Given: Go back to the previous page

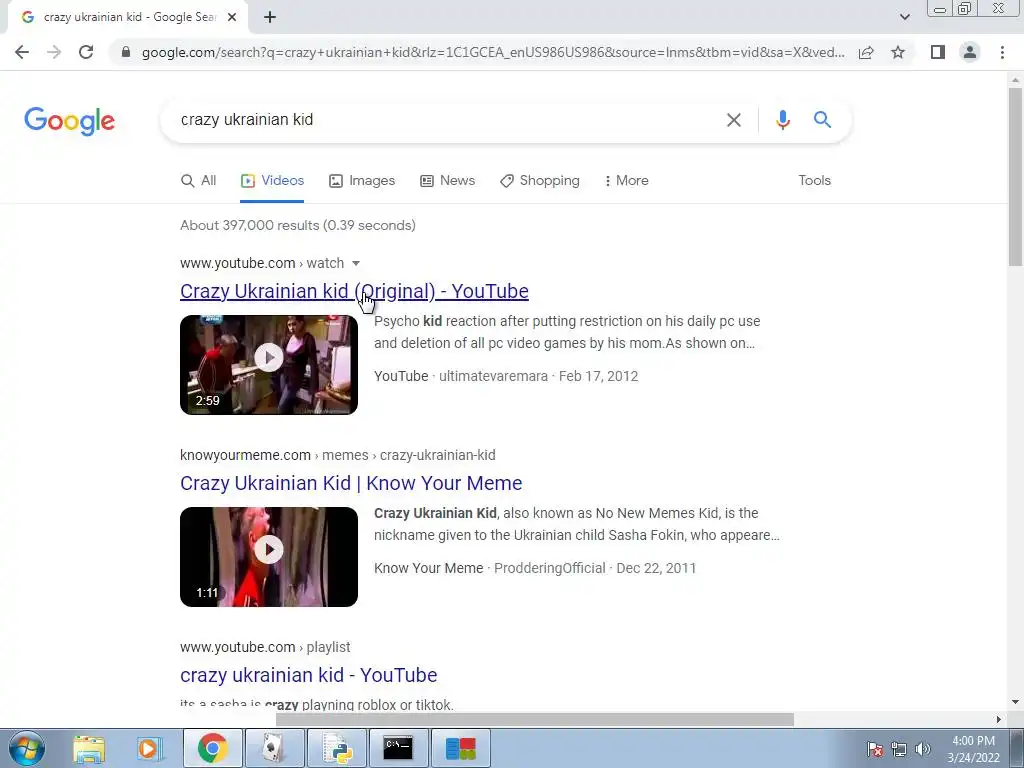Looking at the screenshot, I should [x=22, y=52].
